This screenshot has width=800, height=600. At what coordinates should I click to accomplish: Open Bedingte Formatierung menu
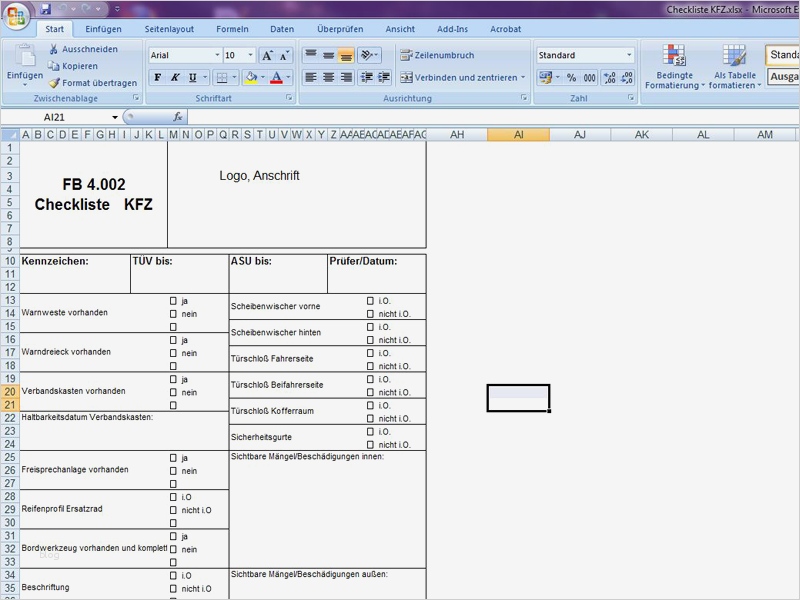[x=674, y=67]
